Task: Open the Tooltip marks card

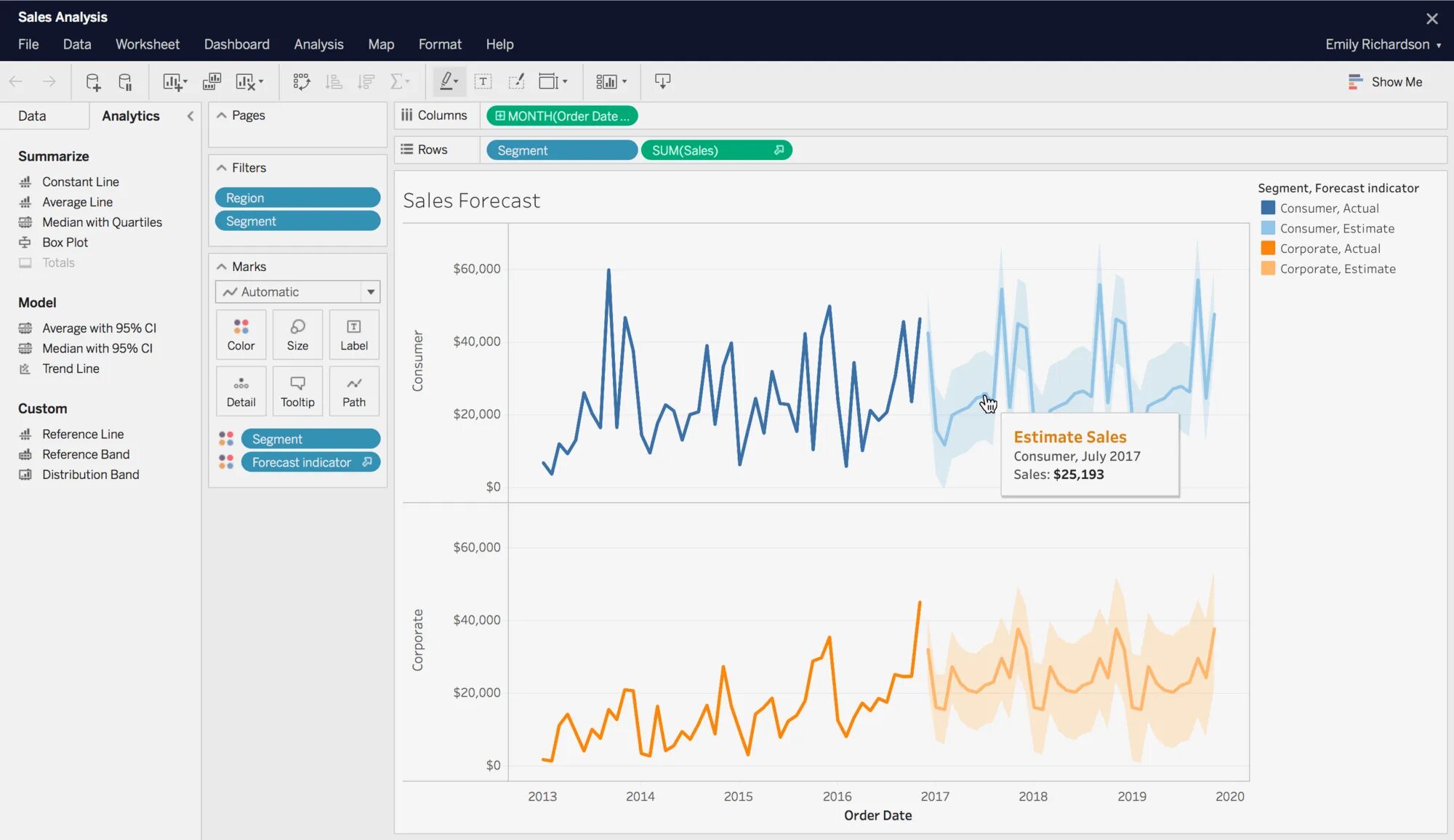Action: click(297, 391)
